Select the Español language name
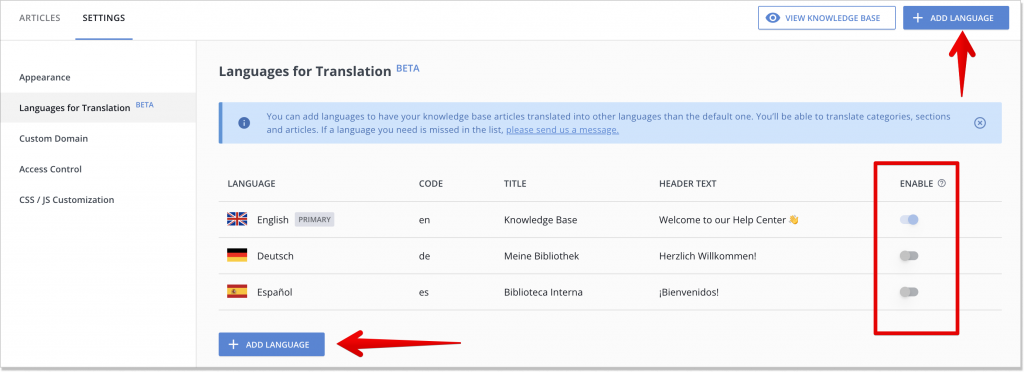 [274, 292]
